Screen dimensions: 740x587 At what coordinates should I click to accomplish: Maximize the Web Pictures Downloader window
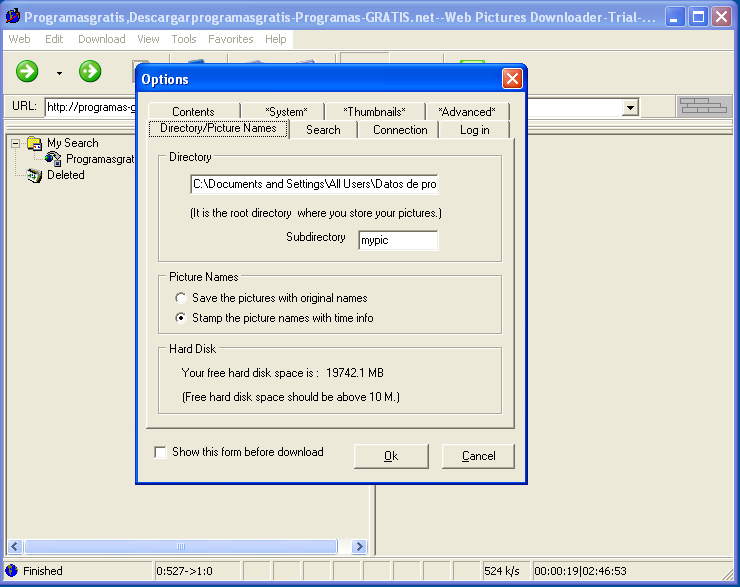click(698, 17)
